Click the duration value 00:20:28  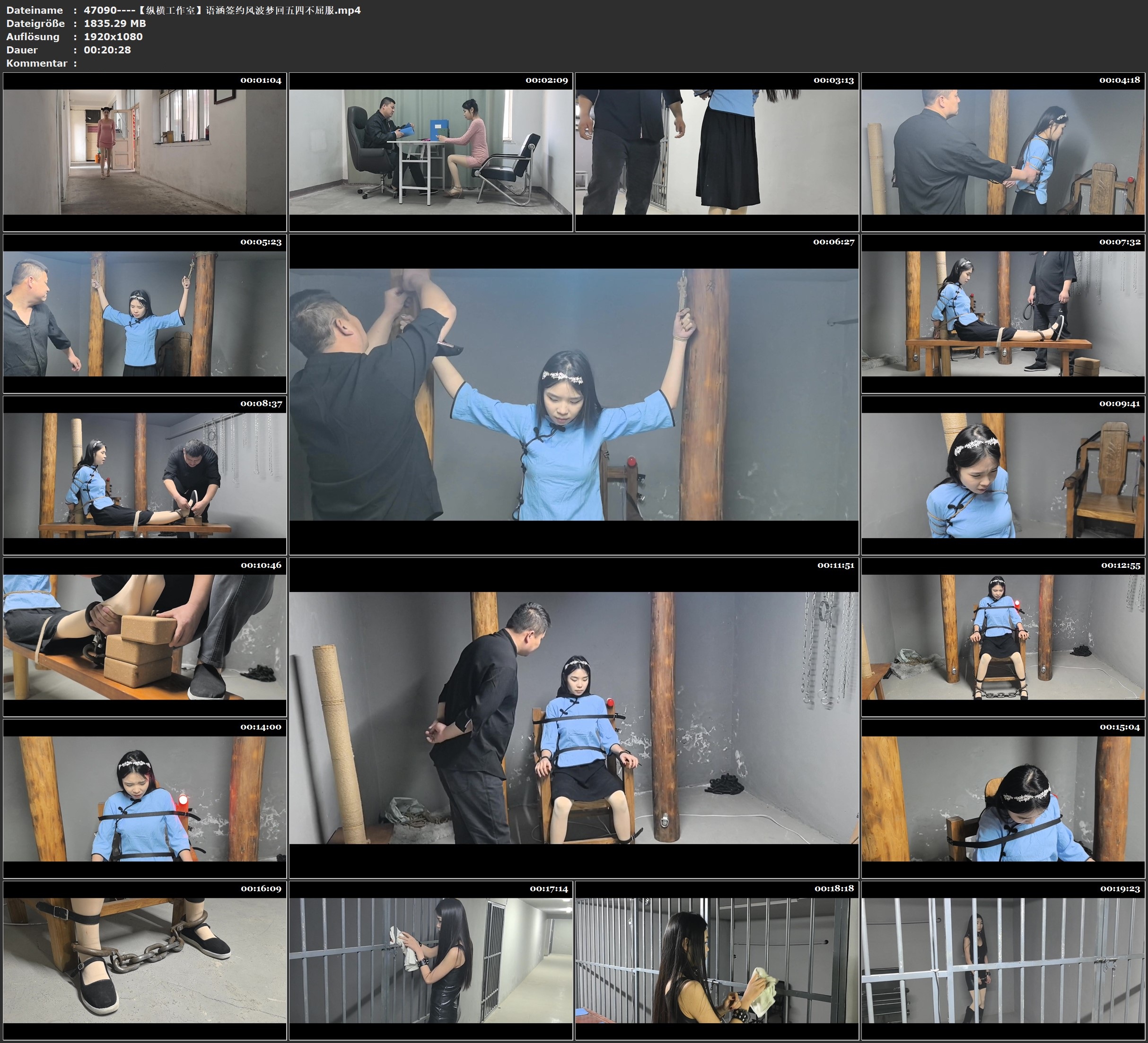[107, 50]
